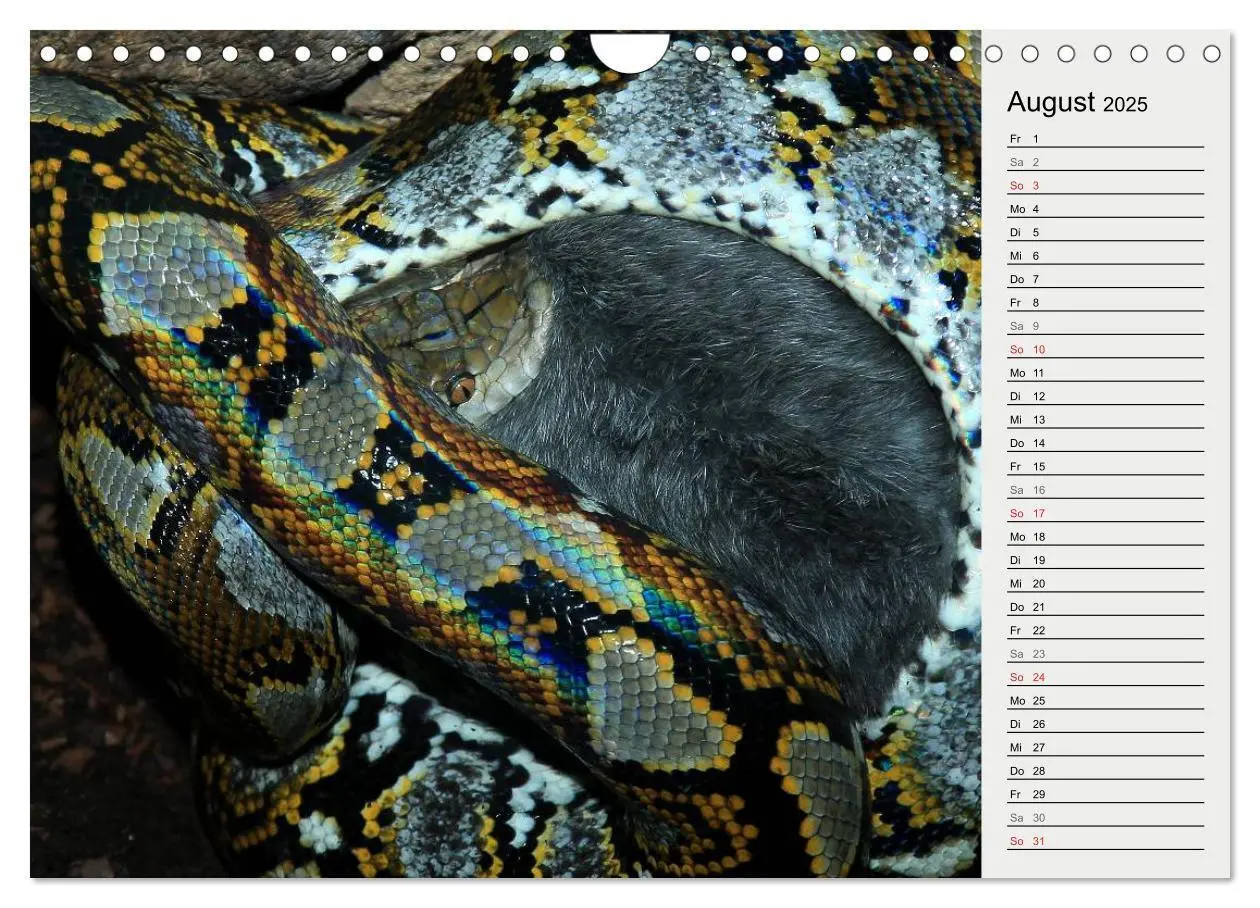Pick the So 17 Sunday row
Image resolution: width=1260 pixels, height=908 pixels.
coord(1105,513)
